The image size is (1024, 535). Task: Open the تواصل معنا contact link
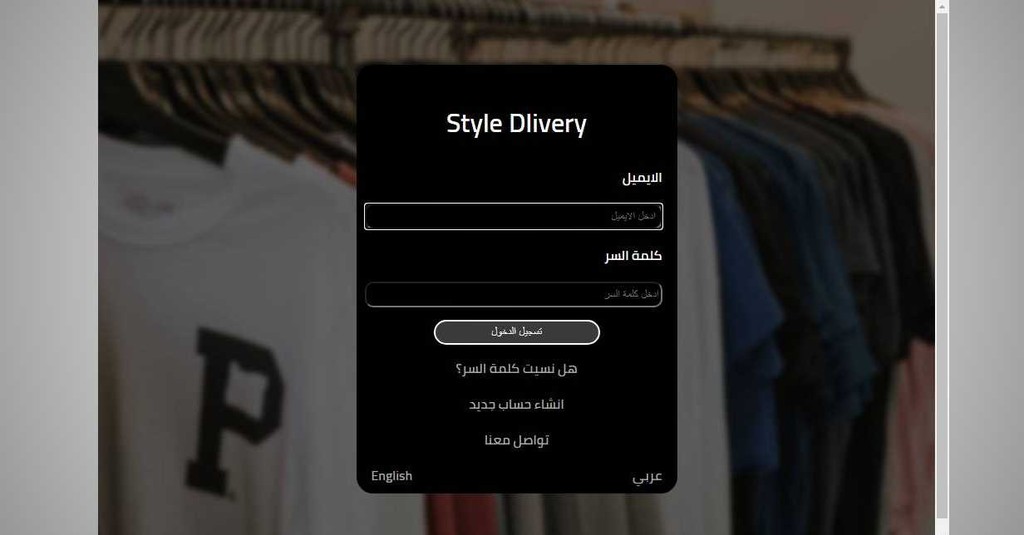coord(517,440)
